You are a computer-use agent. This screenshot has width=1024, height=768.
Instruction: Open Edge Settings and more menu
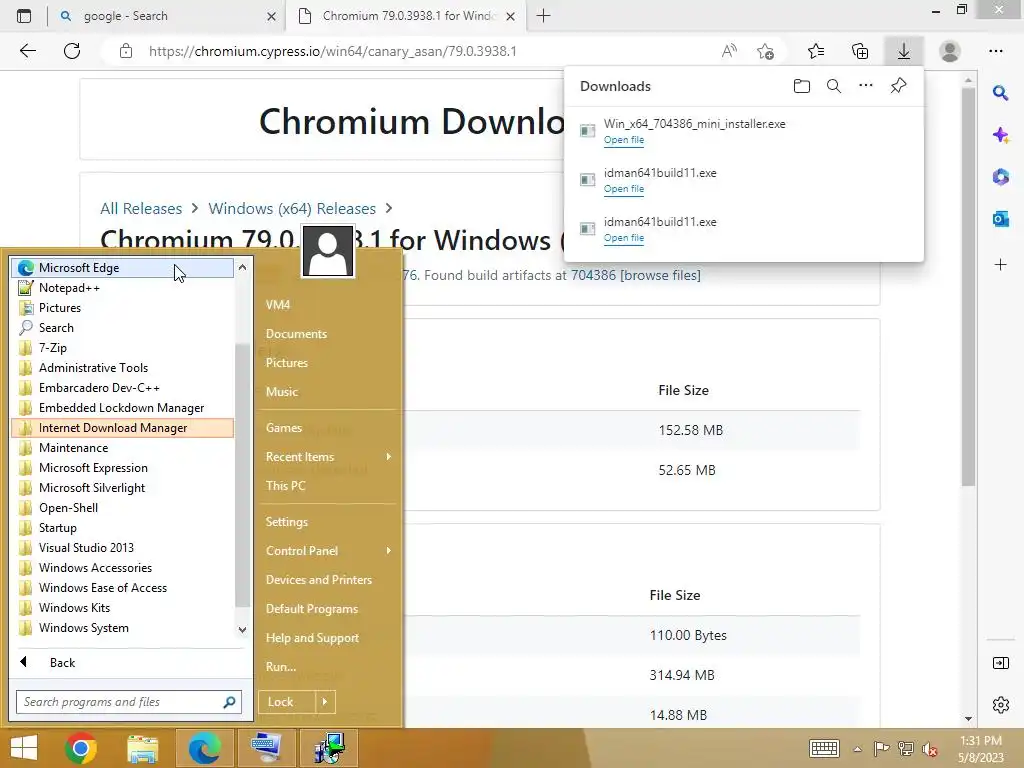[x=995, y=51]
